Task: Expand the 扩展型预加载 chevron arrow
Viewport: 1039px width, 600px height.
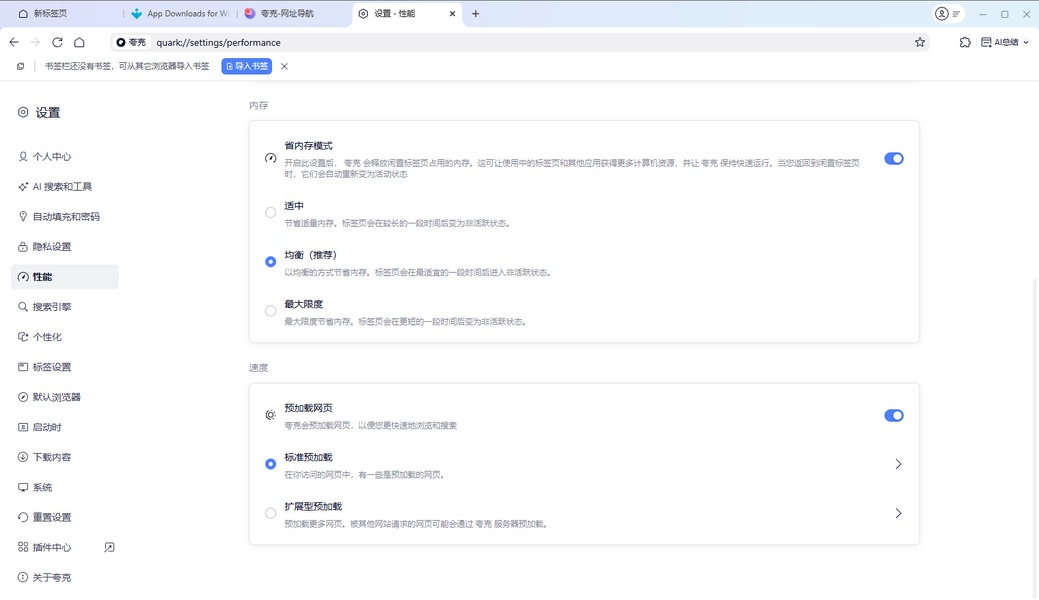Action: (x=898, y=513)
